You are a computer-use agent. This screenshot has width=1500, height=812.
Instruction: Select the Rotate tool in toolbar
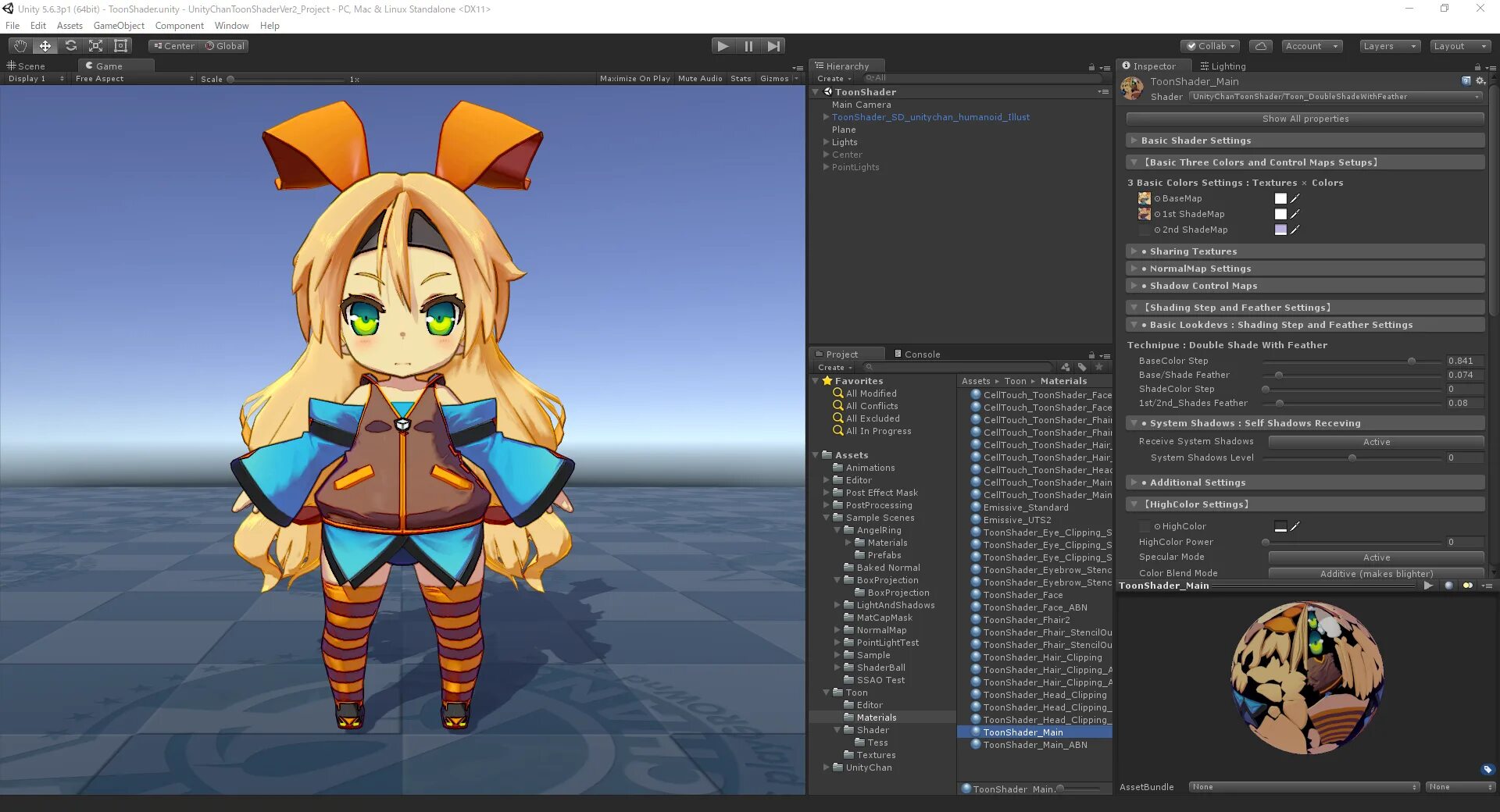point(70,46)
